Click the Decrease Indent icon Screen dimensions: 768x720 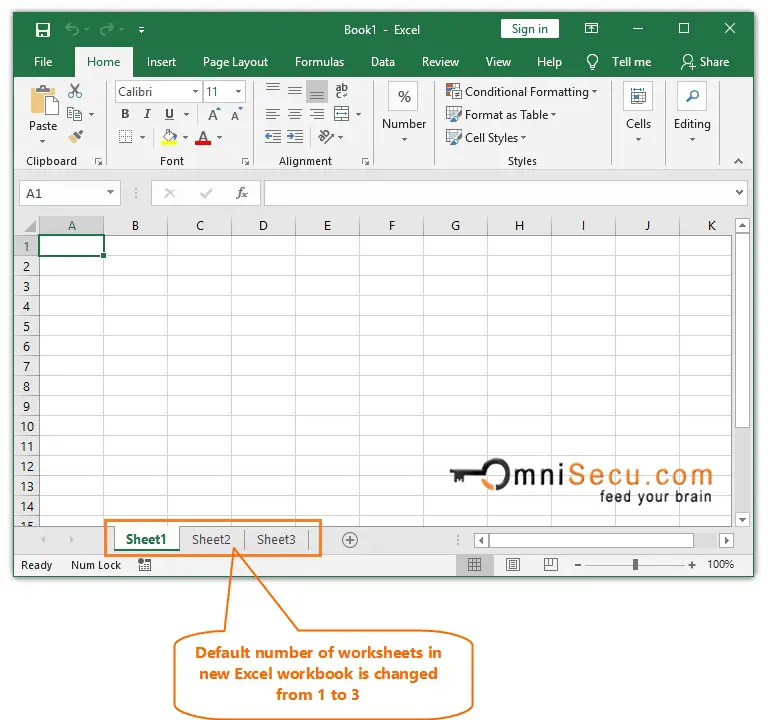(273, 137)
